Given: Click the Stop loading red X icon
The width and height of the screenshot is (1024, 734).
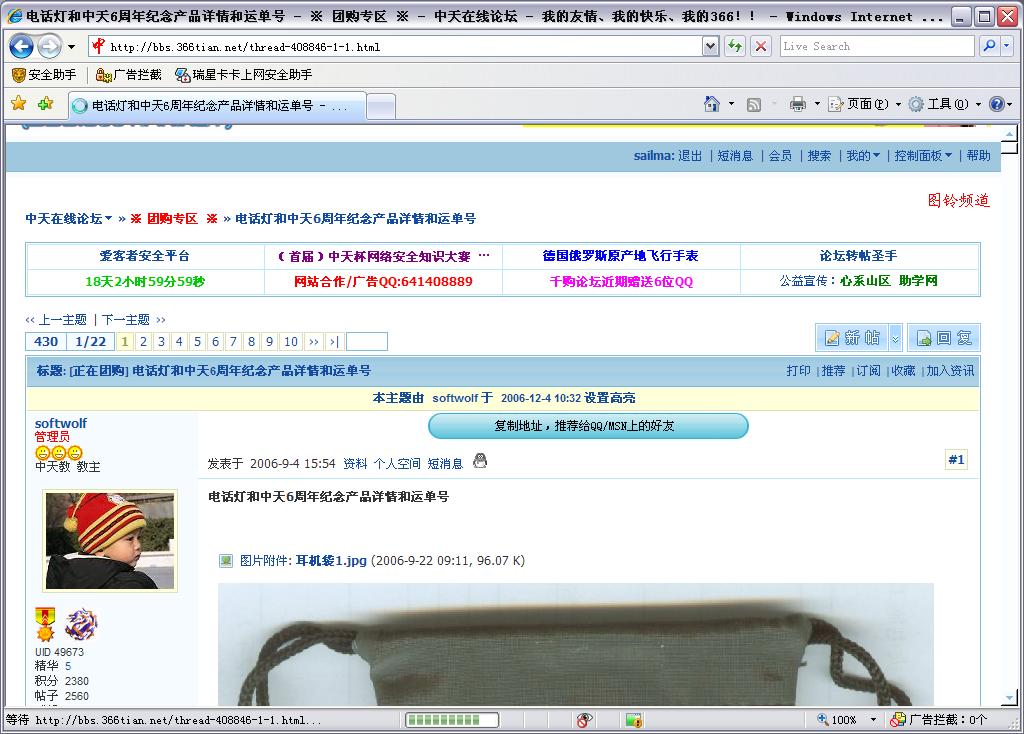Looking at the screenshot, I should [761, 46].
